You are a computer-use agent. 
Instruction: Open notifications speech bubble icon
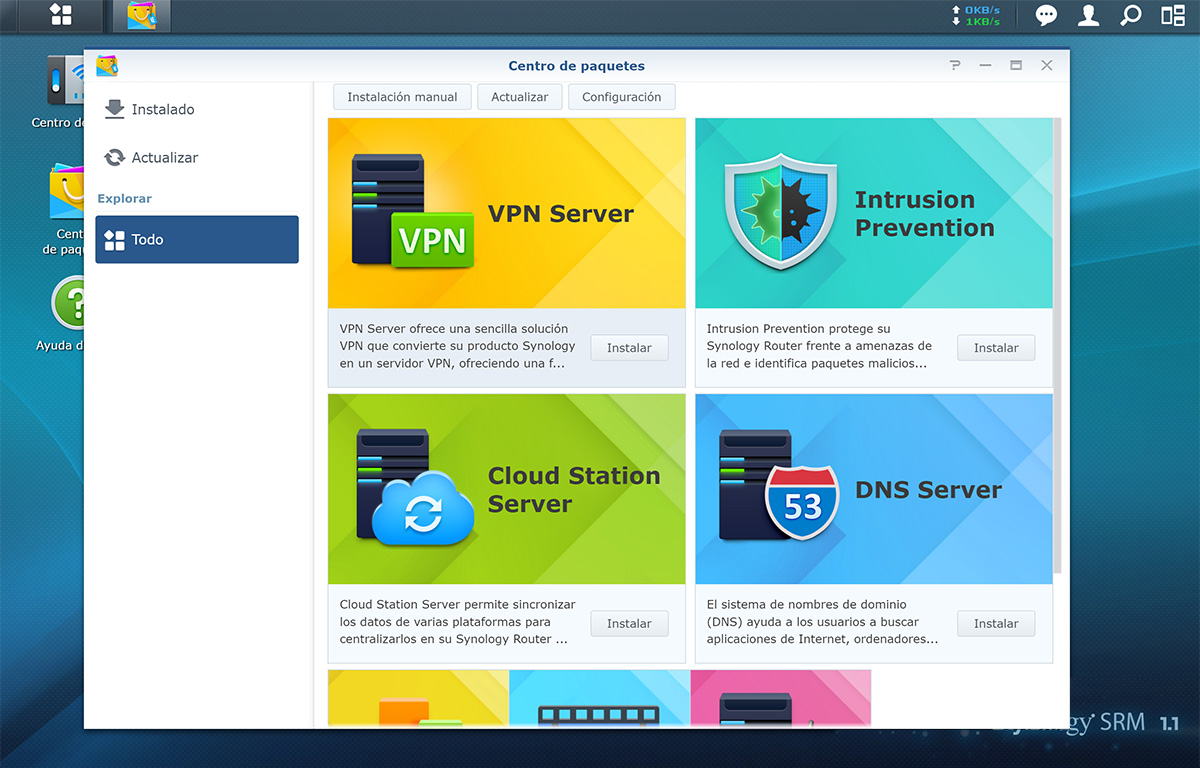pyautogui.click(x=1046, y=15)
